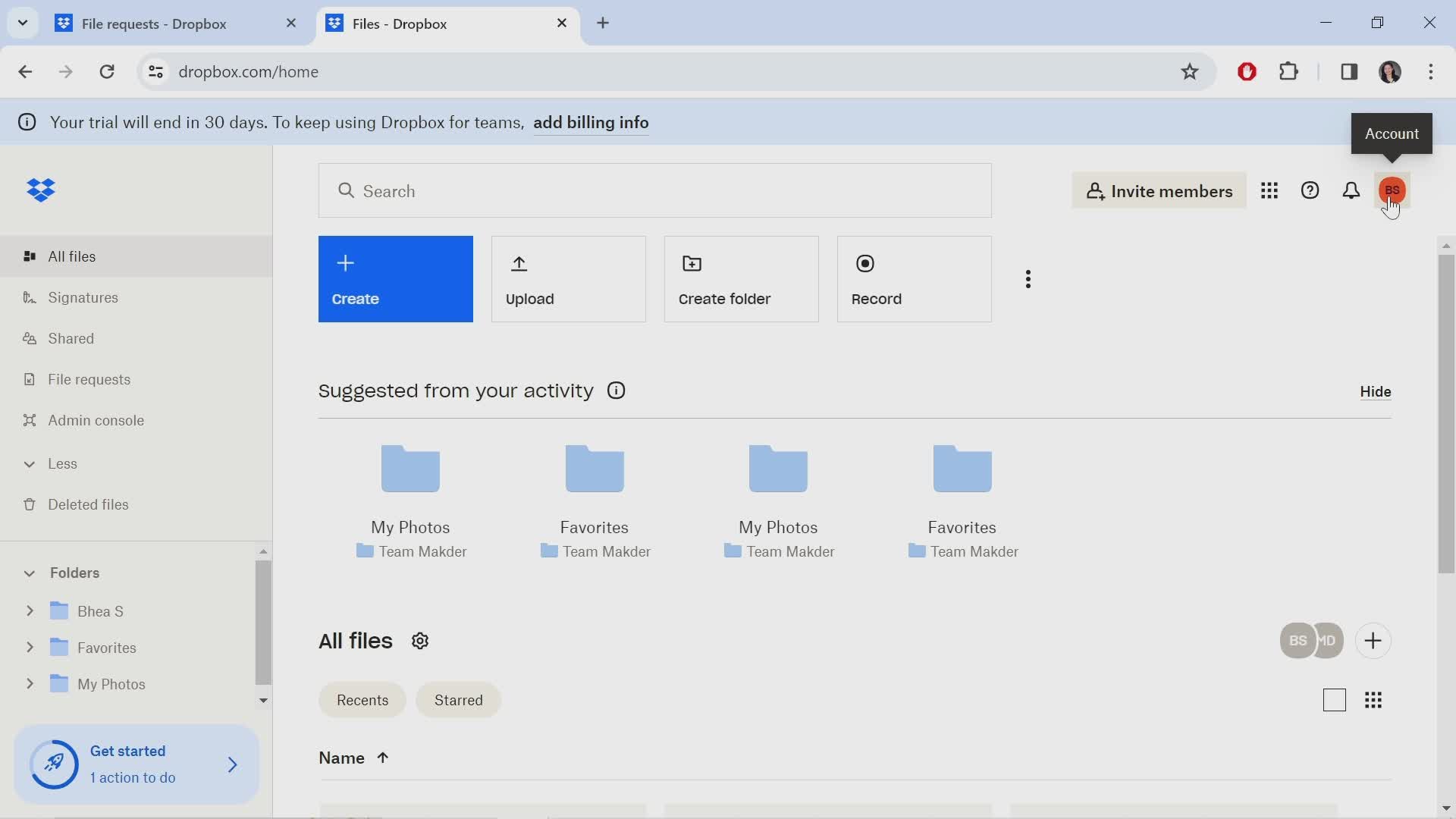Click the Upload button
This screenshot has height=819, width=1456.
click(x=568, y=279)
